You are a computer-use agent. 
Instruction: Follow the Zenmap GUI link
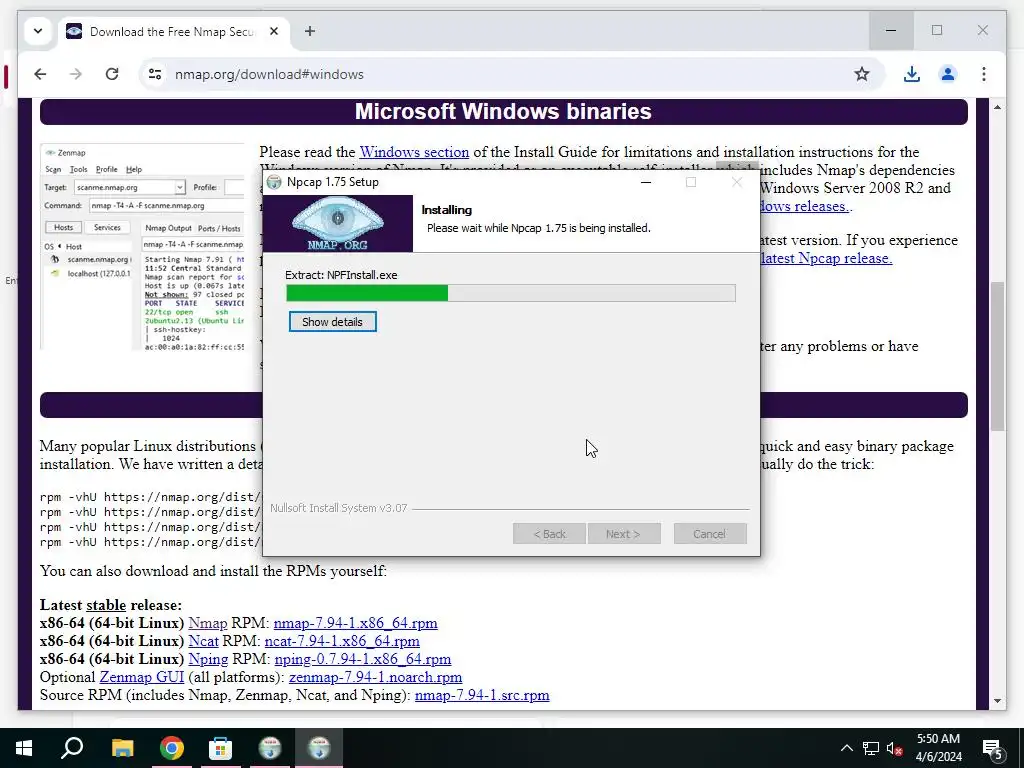142,677
